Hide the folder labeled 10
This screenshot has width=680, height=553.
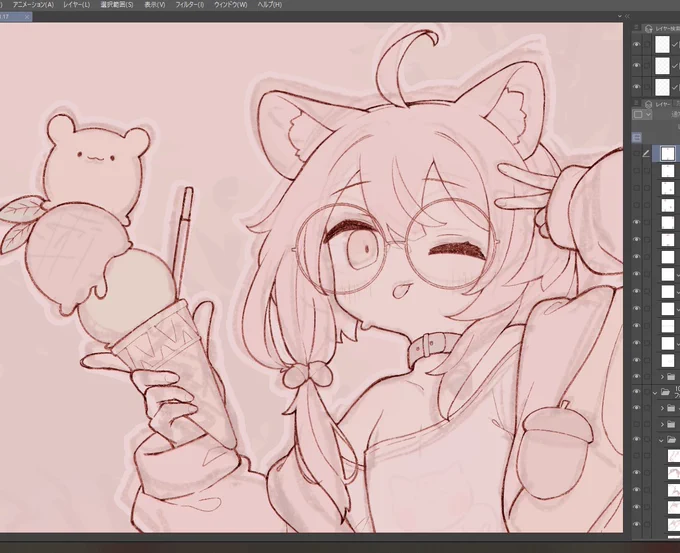pos(636,392)
